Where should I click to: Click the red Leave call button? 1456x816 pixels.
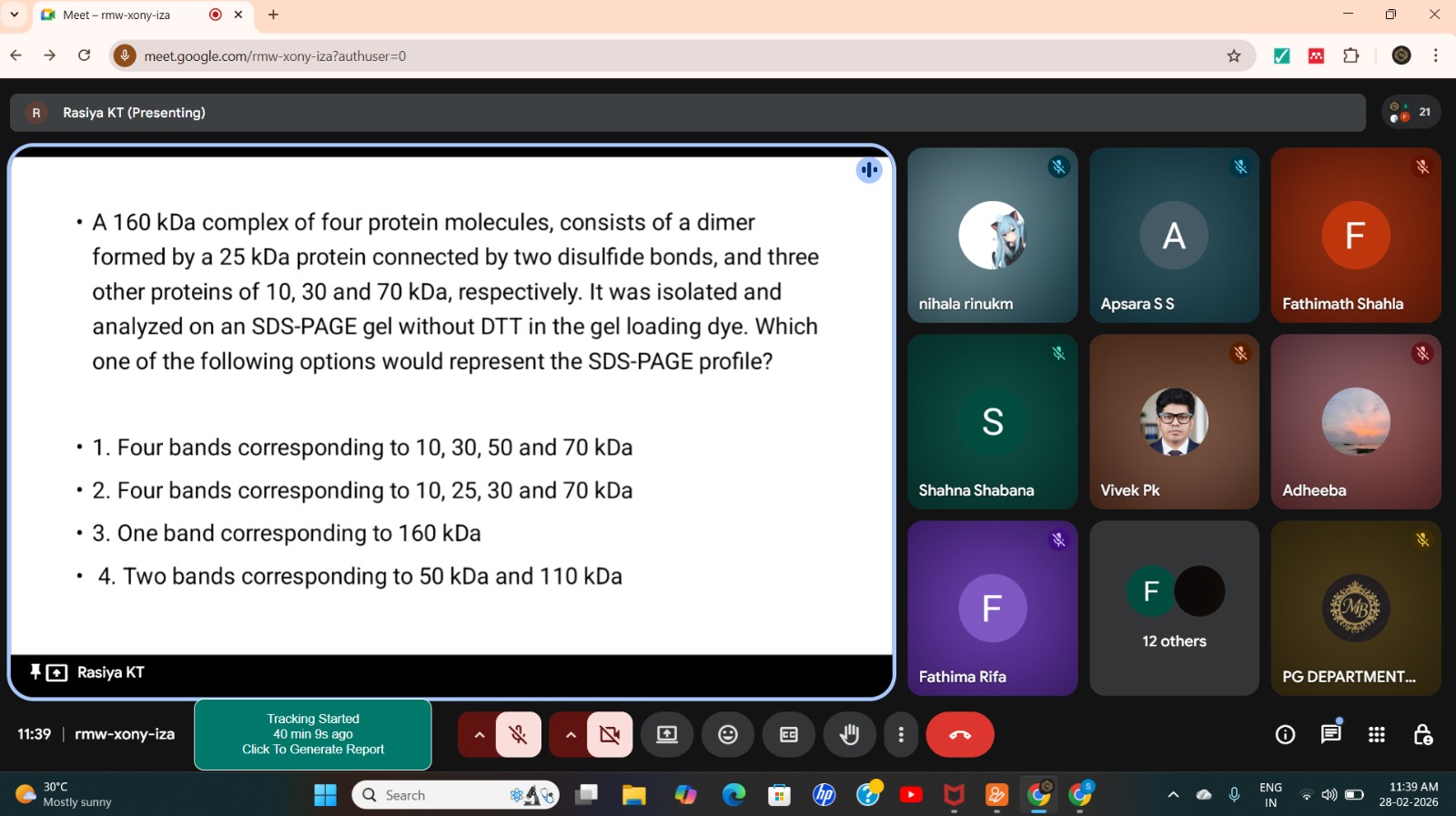(x=959, y=735)
